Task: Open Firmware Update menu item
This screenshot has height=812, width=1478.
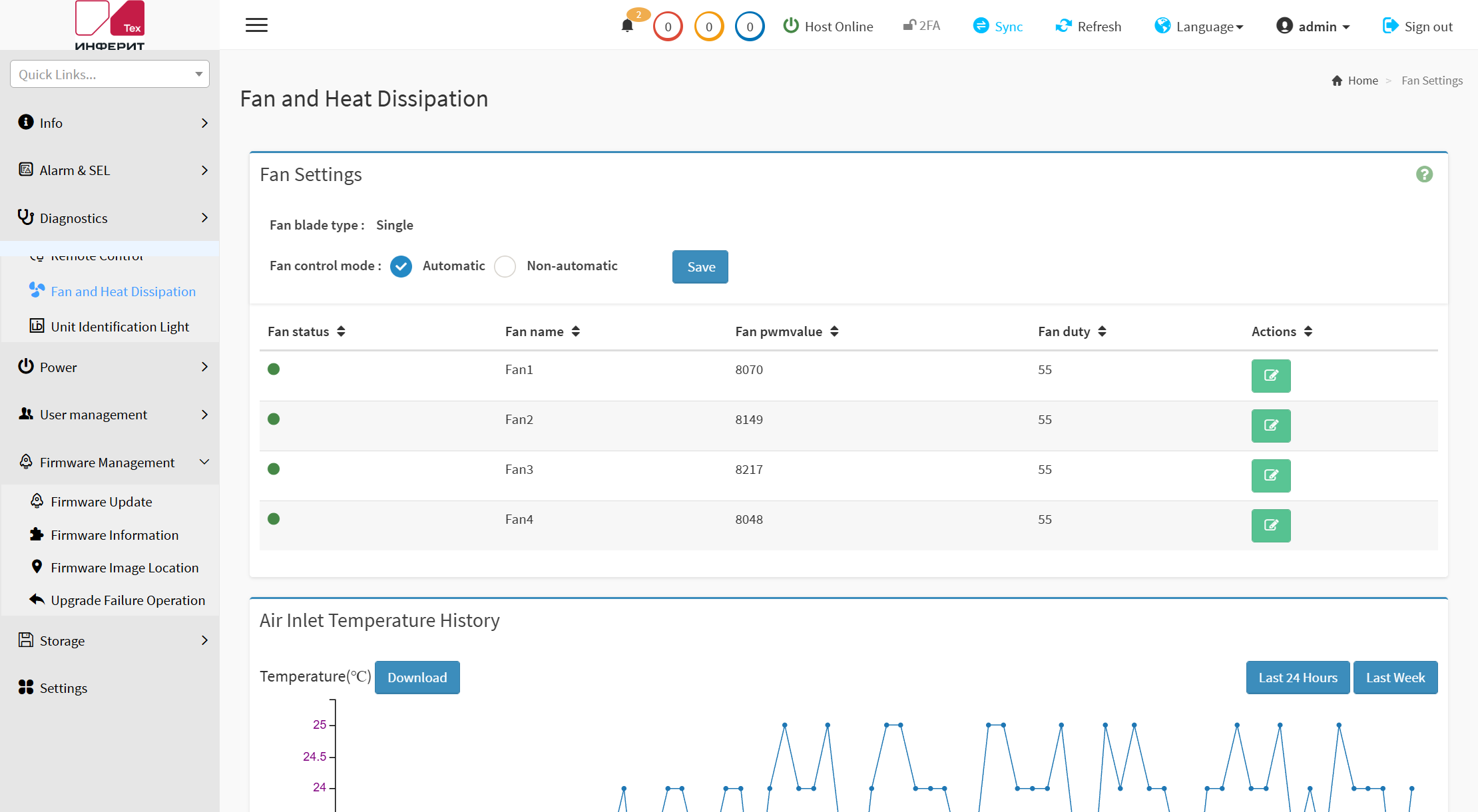Action: [x=101, y=502]
